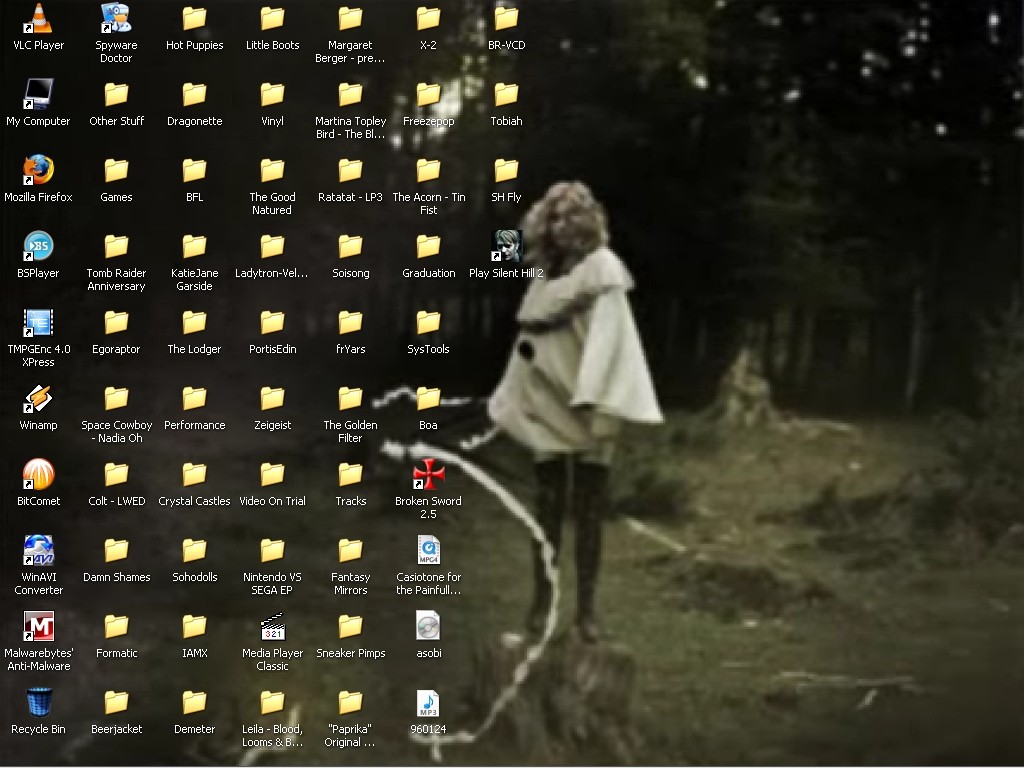Screen dimensions: 1024x768
Task: Click the Spyware Doctor shortcut
Action: (x=116, y=19)
